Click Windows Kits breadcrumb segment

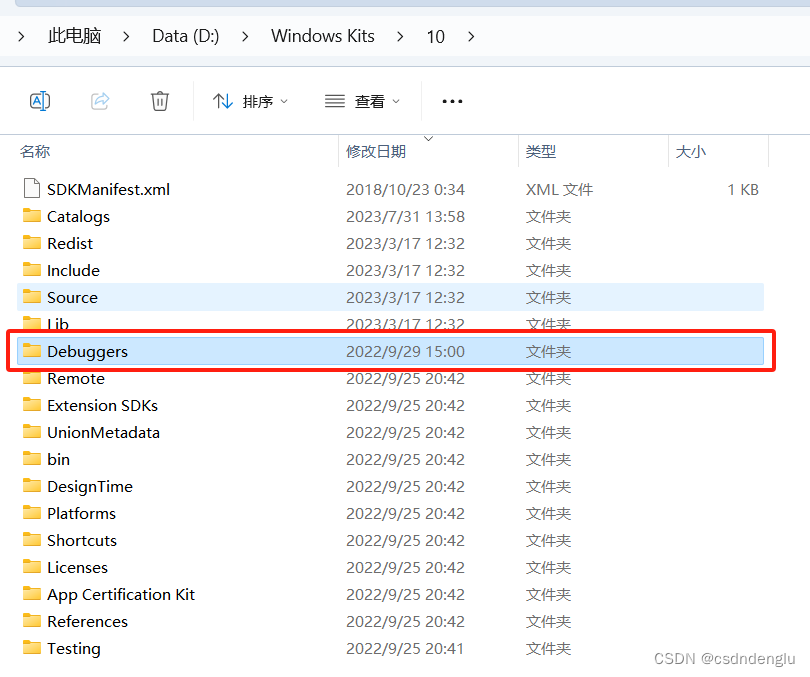(323, 36)
